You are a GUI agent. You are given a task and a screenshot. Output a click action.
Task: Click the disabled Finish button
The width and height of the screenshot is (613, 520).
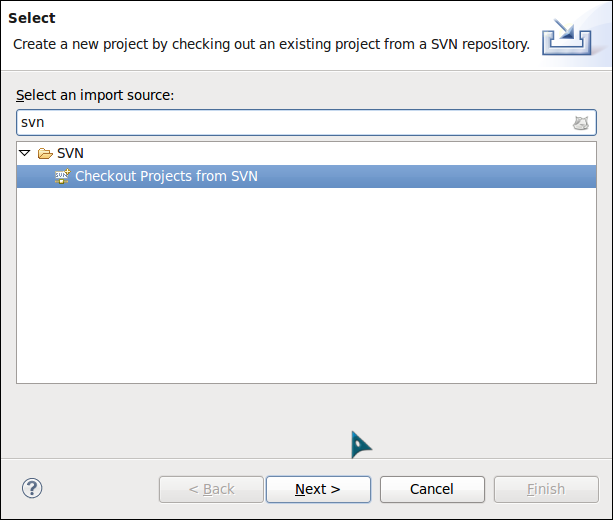[546, 489]
